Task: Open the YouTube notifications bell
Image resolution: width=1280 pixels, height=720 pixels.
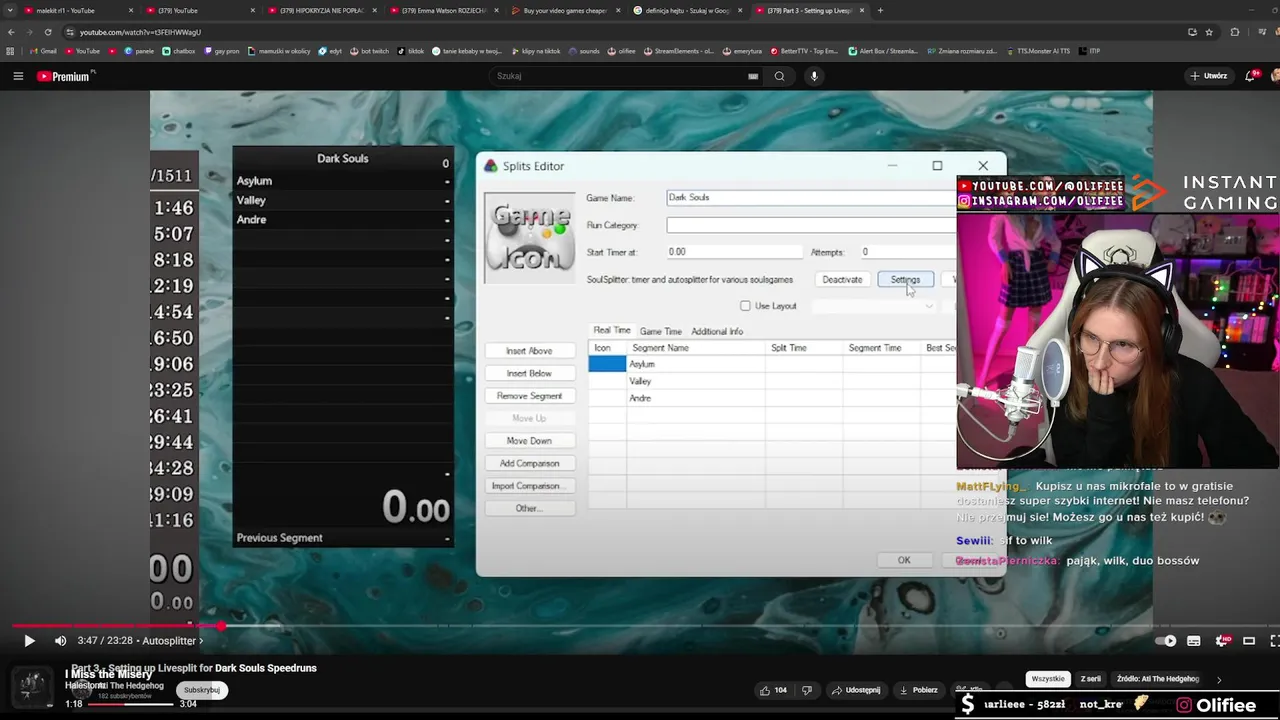Action: 1252,76
